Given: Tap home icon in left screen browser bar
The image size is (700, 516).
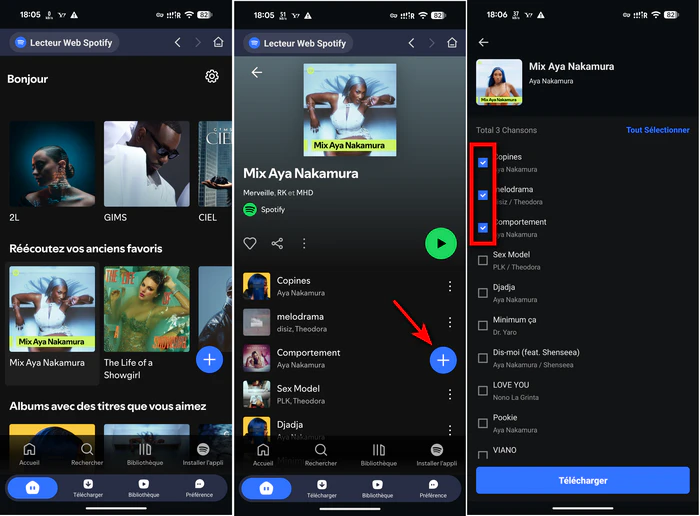Looking at the screenshot, I should click(x=218, y=42).
